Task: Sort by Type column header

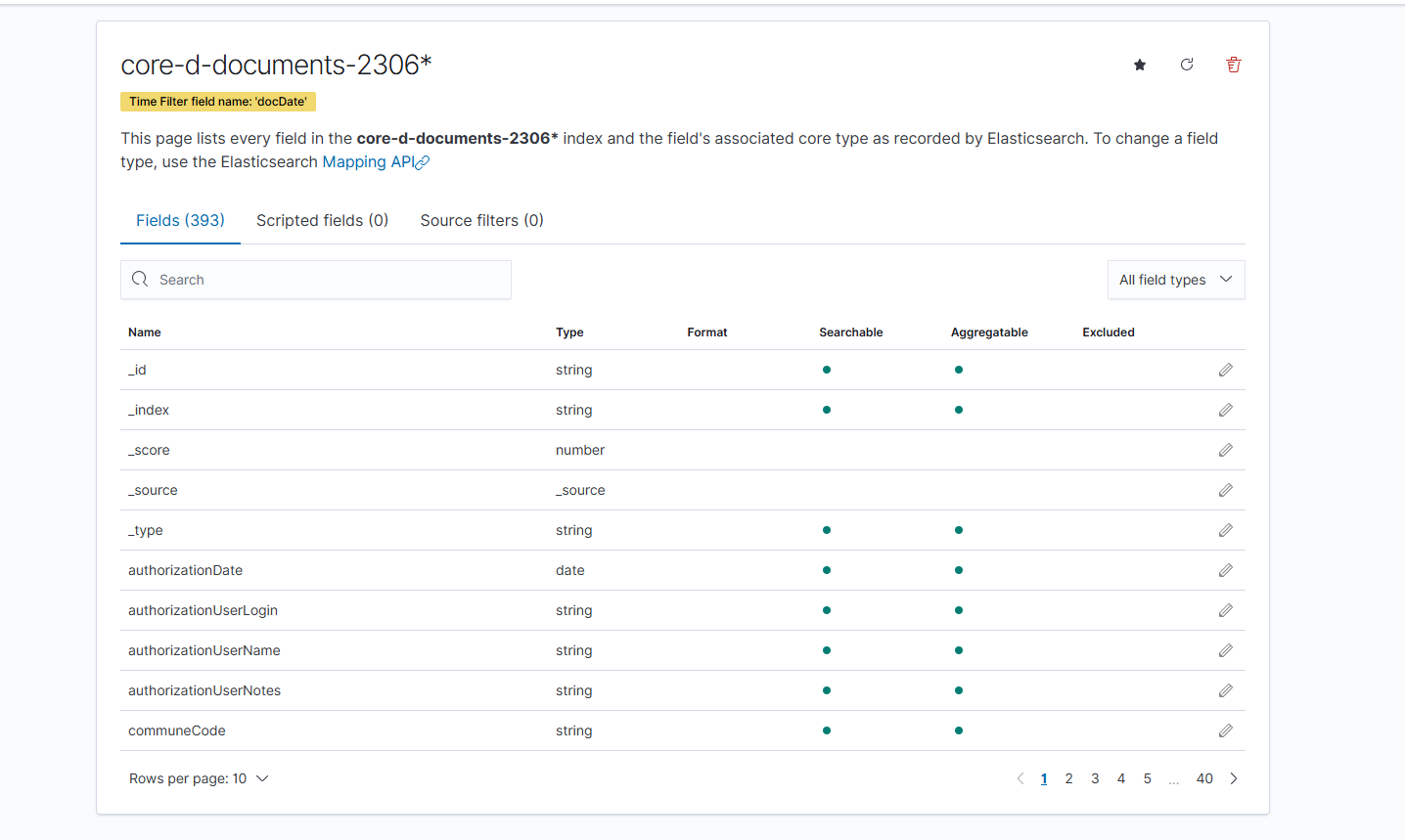Action: tap(569, 332)
